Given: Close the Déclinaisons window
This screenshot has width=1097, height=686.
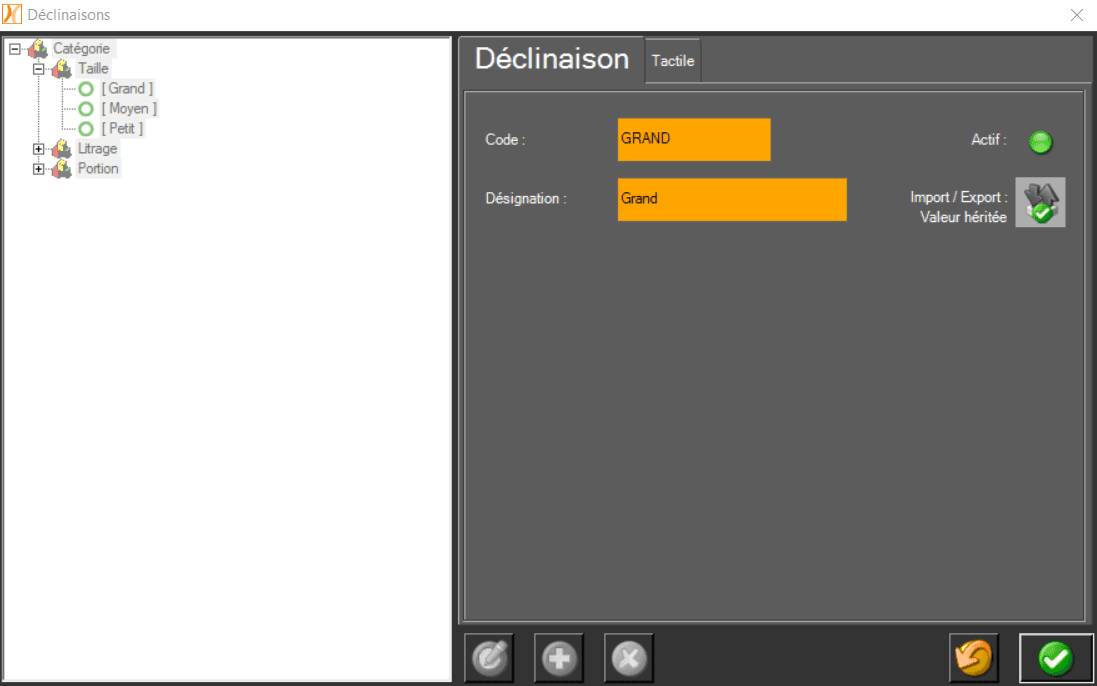Looking at the screenshot, I should [x=1077, y=15].
